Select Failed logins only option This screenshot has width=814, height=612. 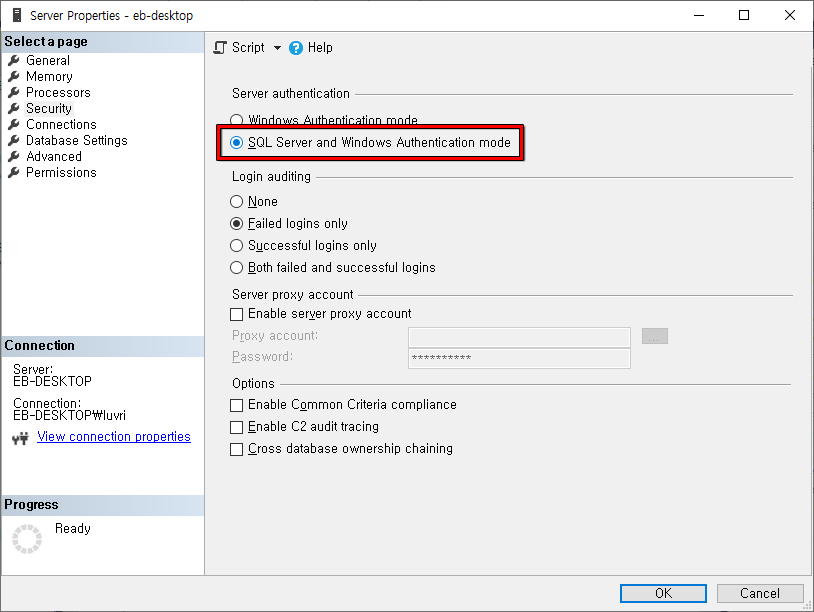236,224
